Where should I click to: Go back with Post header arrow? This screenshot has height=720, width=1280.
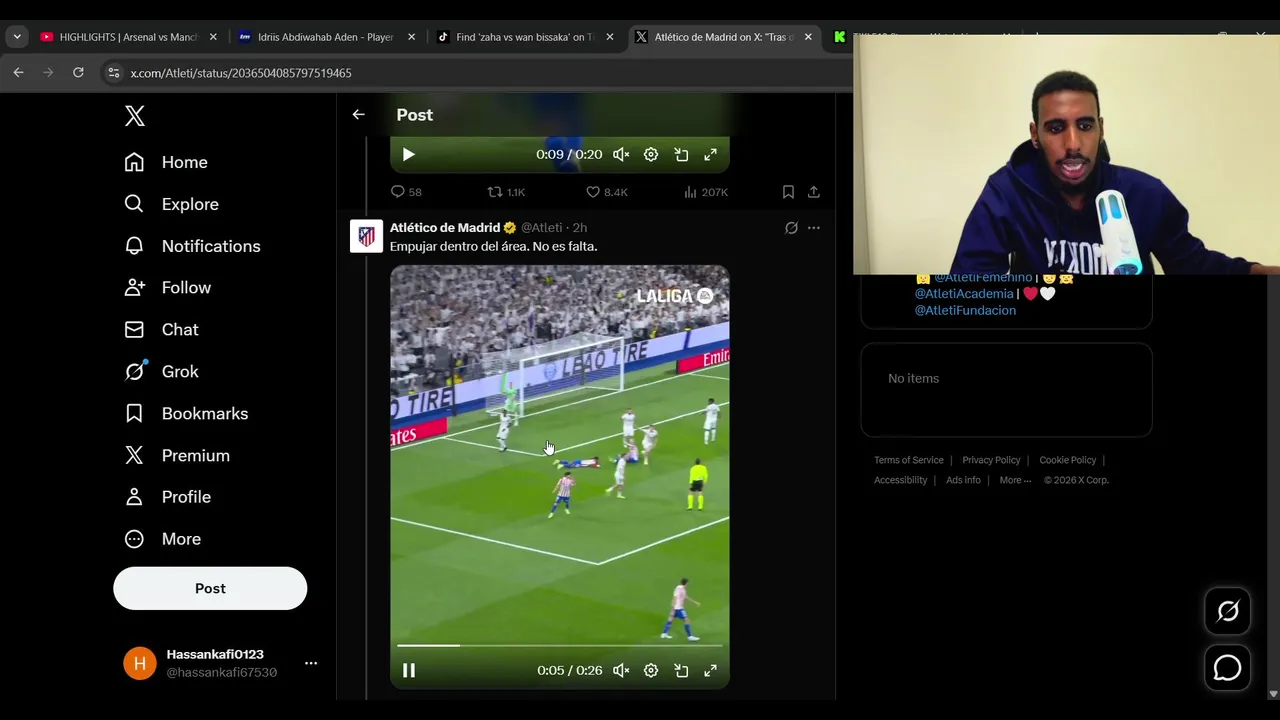click(x=358, y=115)
